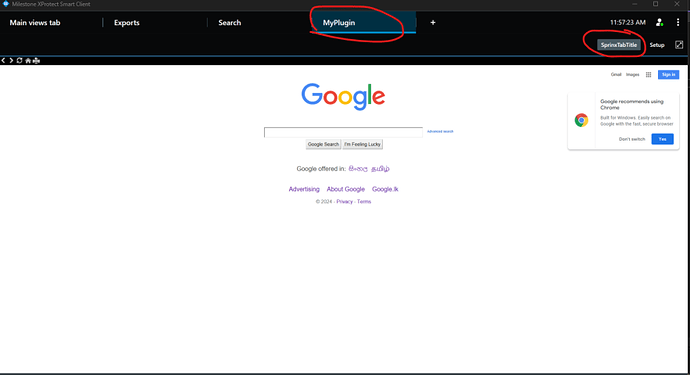
Task: Open the Gmail link
Action: click(x=616, y=75)
